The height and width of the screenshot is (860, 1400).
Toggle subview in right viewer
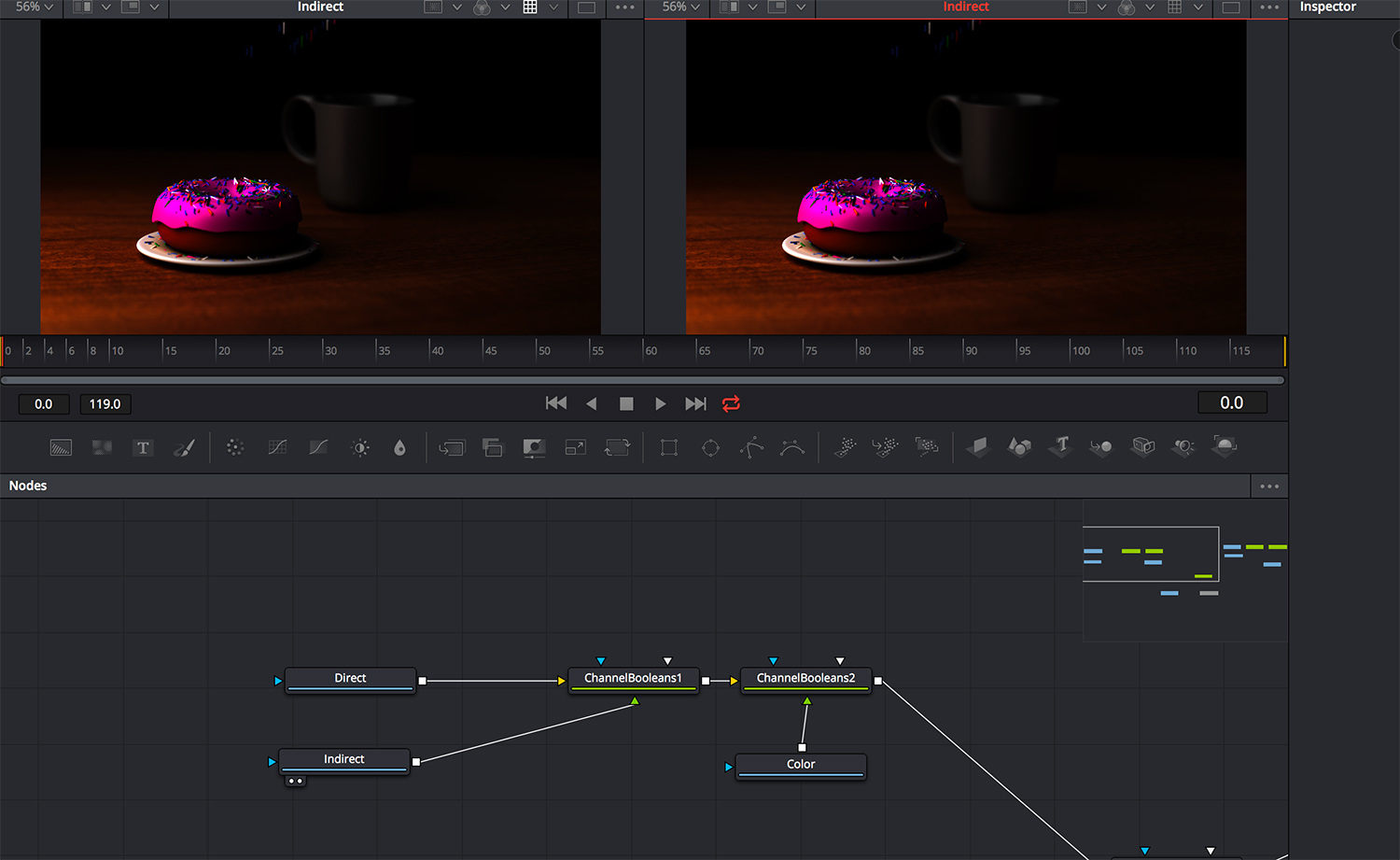[777, 7]
